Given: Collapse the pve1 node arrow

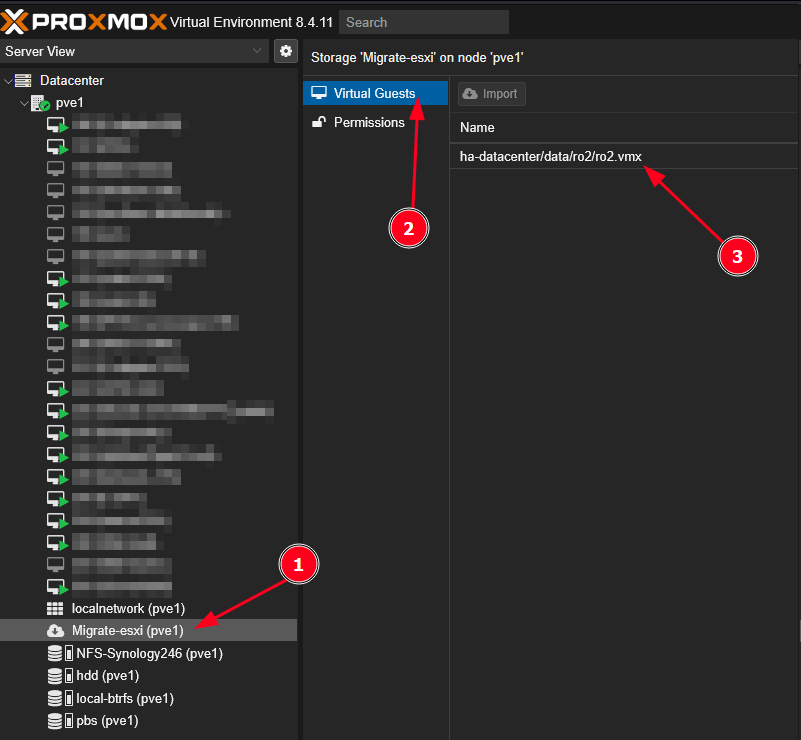Looking at the screenshot, I should pos(23,103).
